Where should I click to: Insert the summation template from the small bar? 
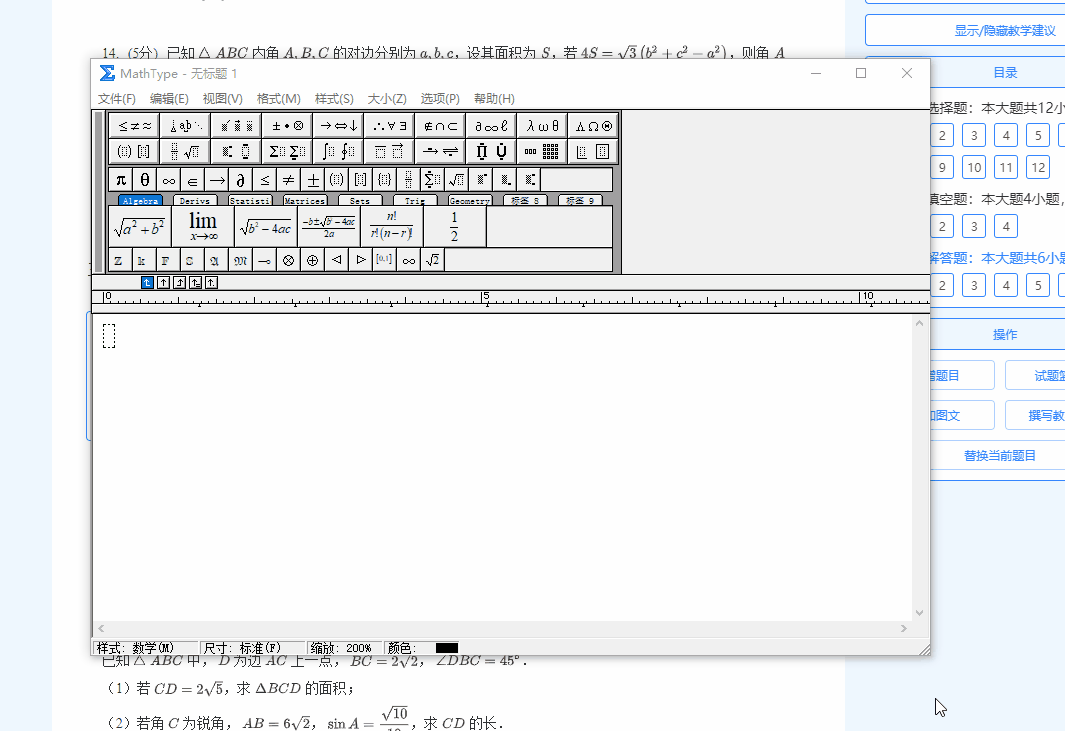pyautogui.click(x=432, y=180)
